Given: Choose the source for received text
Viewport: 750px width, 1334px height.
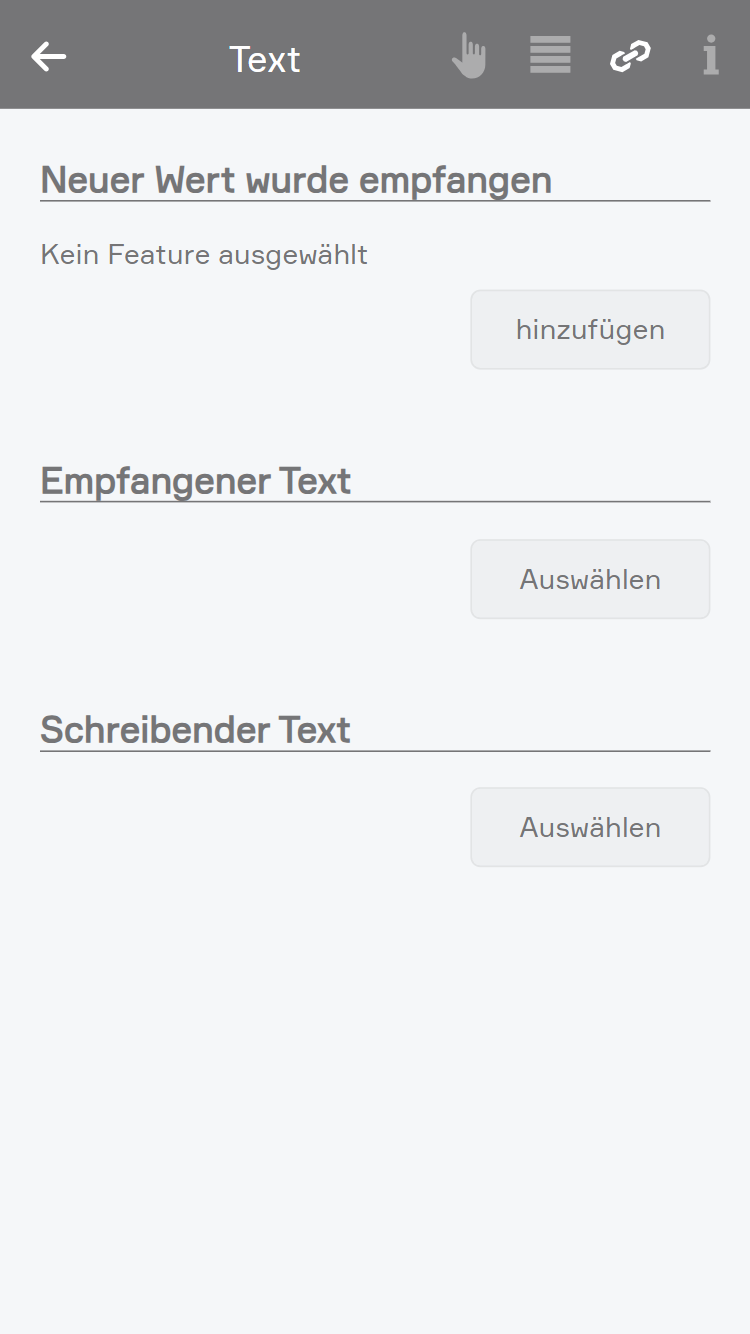Looking at the screenshot, I should 590,579.
